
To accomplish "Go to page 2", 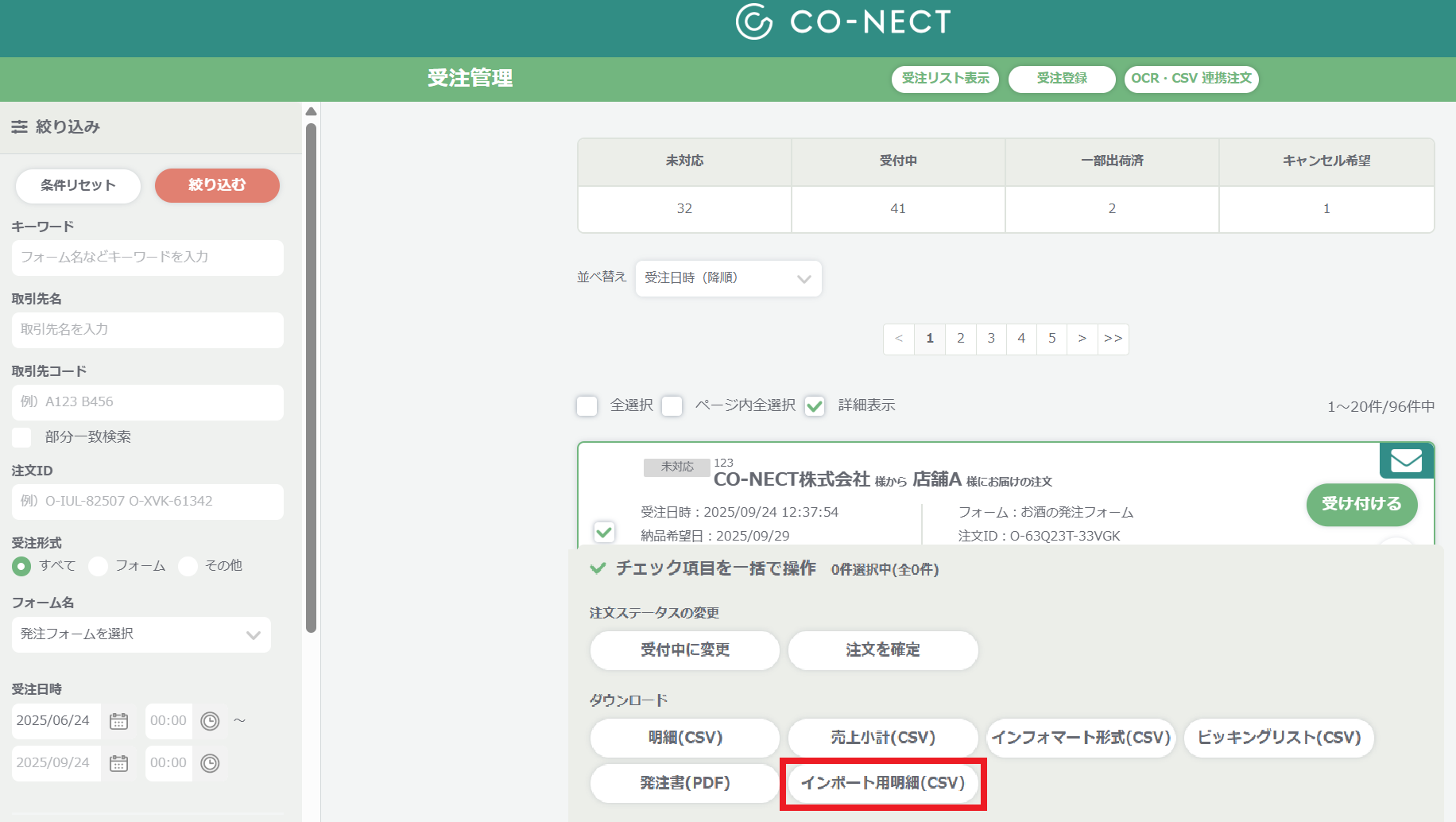I will (x=961, y=339).
